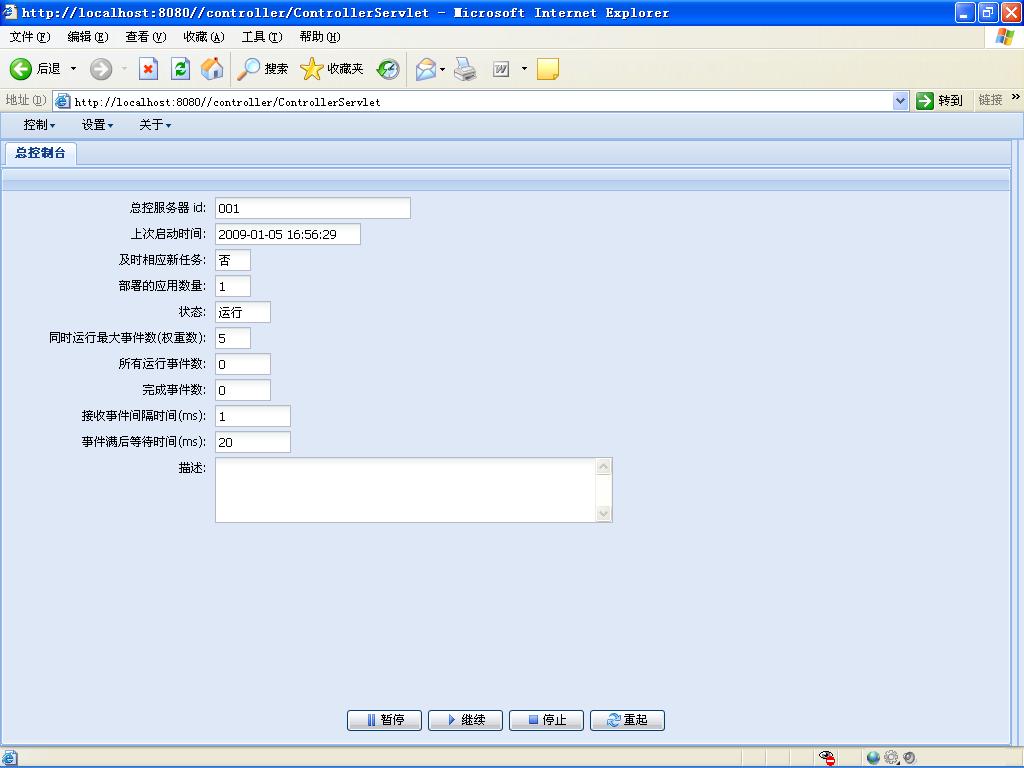Viewport: 1024px width, 768px height.
Task: Open the History clock icon
Action: click(x=388, y=69)
